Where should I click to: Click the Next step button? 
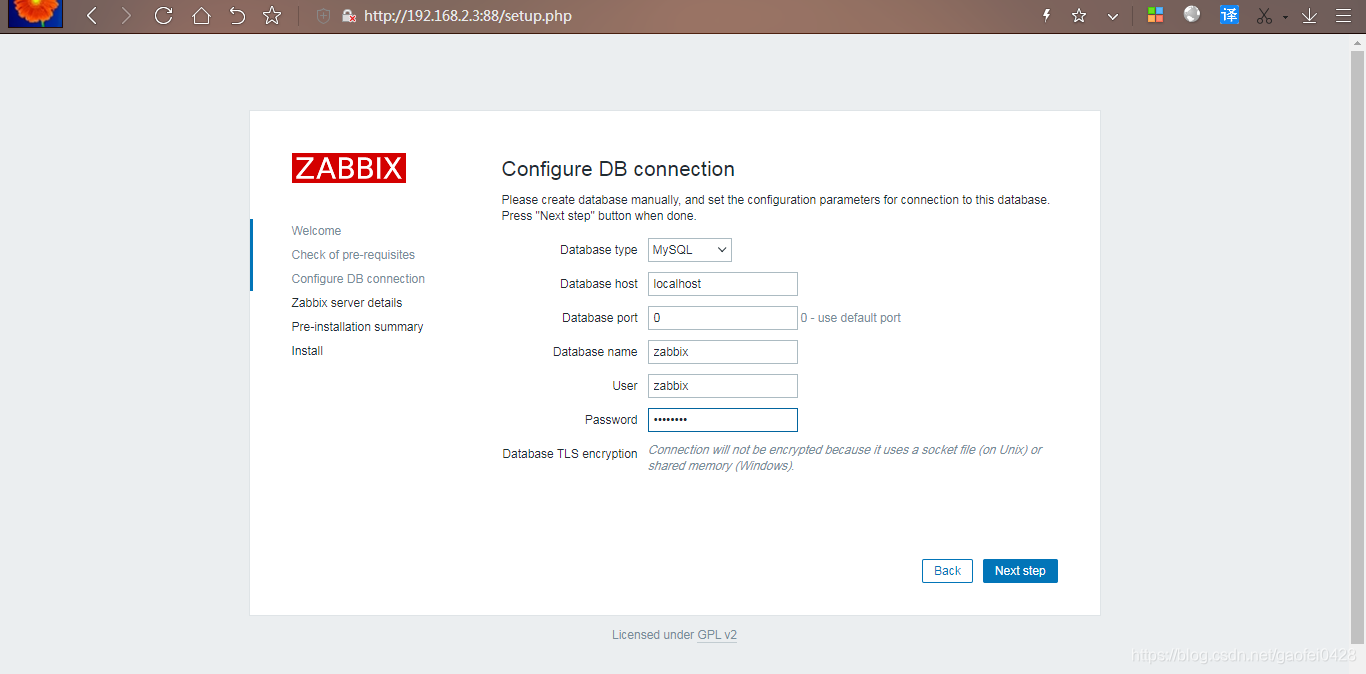[1020, 571]
